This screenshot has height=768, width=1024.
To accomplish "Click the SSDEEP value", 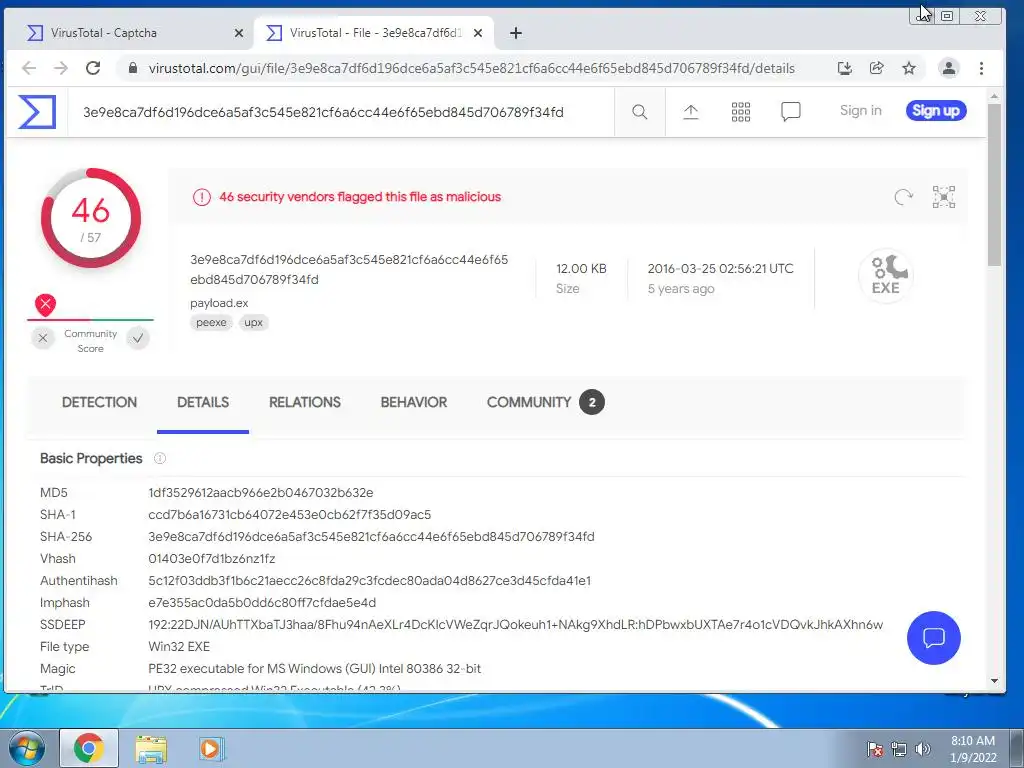I will coord(515,625).
